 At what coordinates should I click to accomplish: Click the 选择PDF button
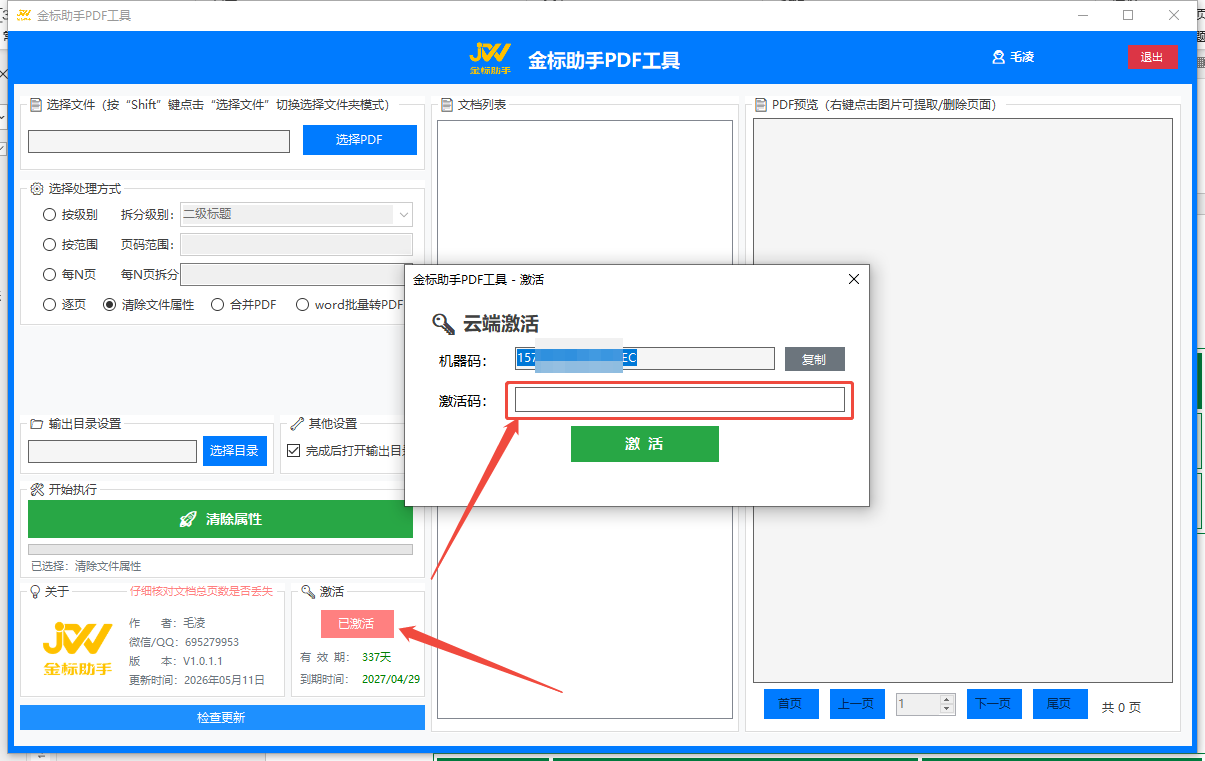point(360,140)
